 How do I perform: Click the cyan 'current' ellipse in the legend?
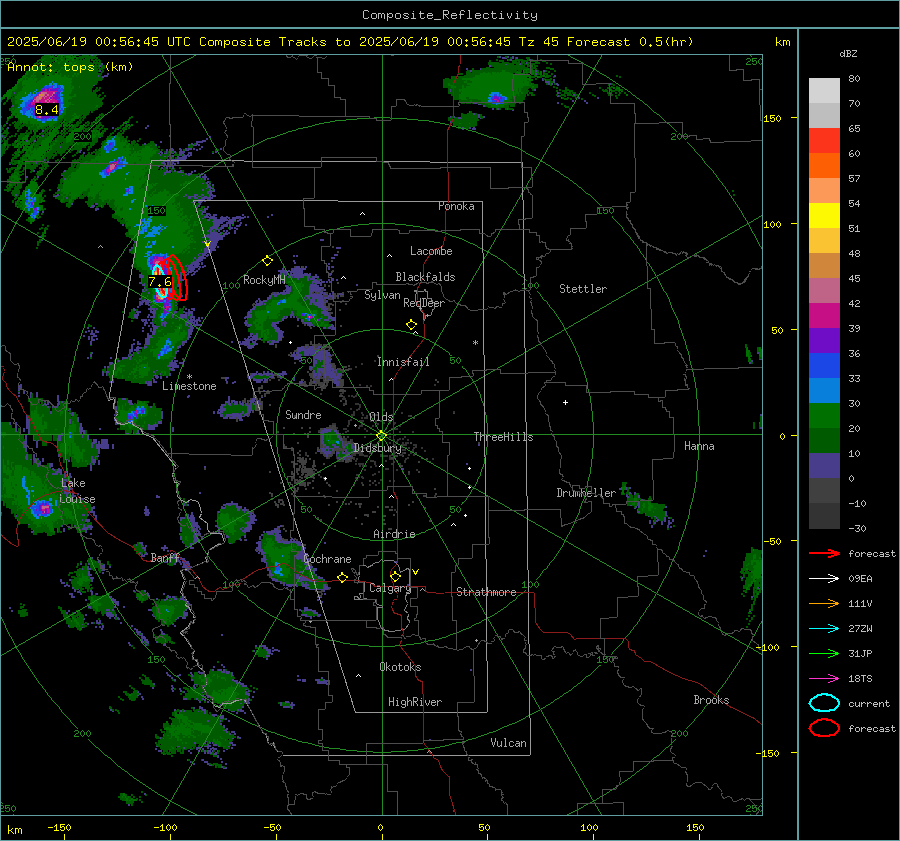(824, 703)
